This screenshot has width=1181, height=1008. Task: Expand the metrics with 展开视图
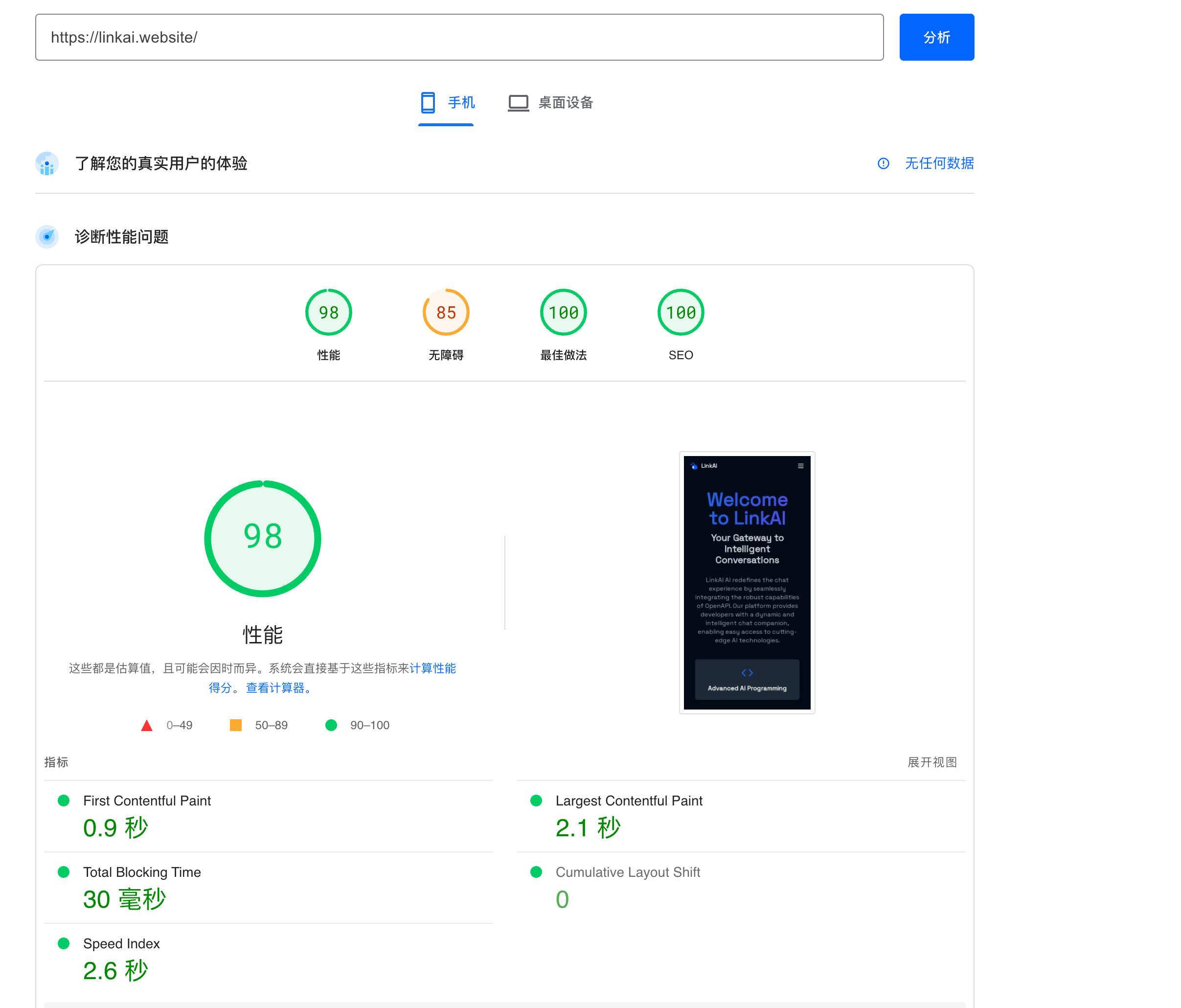click(x=931, y=762)
